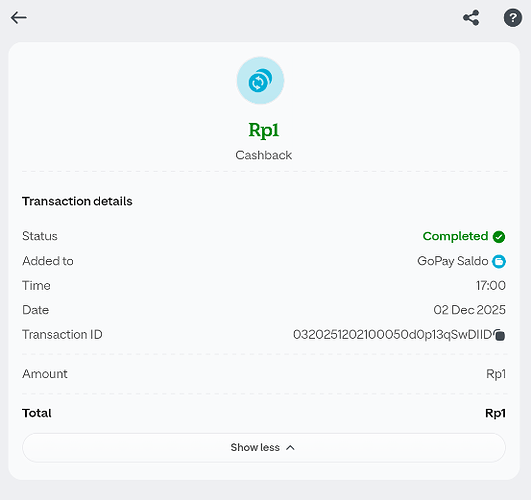Click the 02 Dec 2025 date value
531x500 pixels.
coord(469,310)
